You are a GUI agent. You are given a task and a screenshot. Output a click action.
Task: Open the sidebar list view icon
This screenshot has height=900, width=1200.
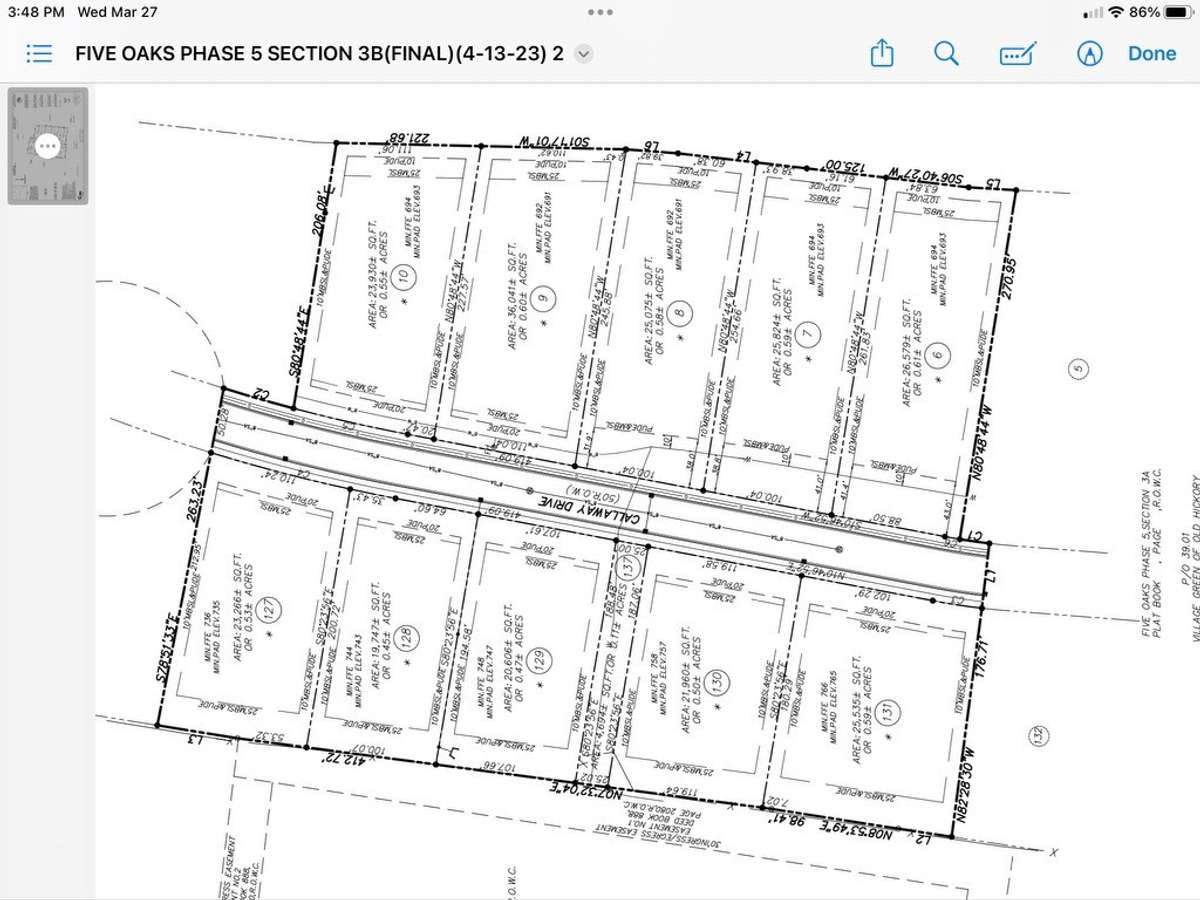pyautogui.click(x=39, y=53)
